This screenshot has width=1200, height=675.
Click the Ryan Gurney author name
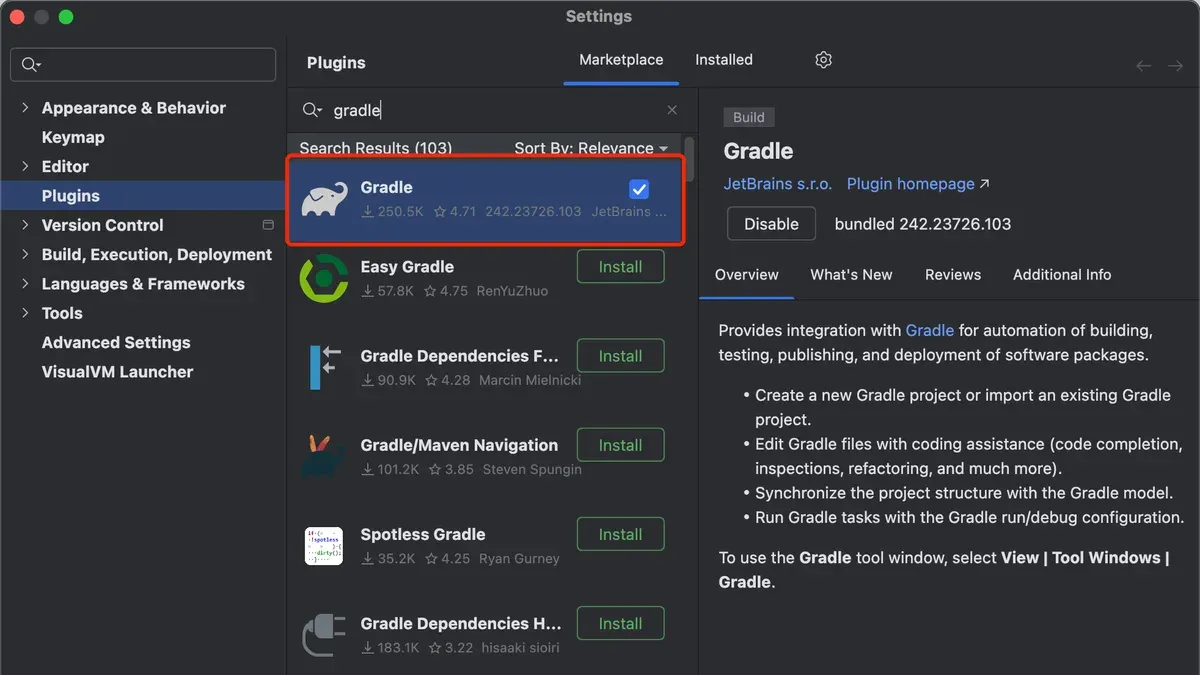519,558
